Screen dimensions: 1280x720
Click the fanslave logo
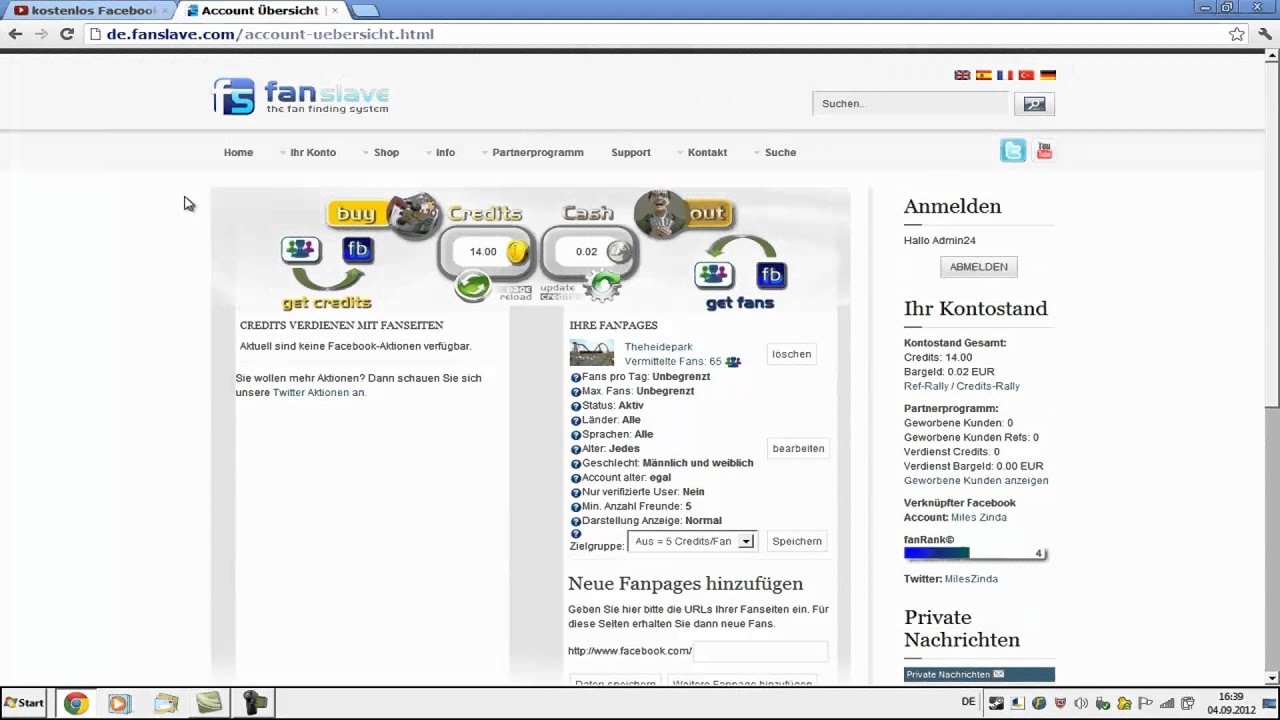[x=301, y=96]
